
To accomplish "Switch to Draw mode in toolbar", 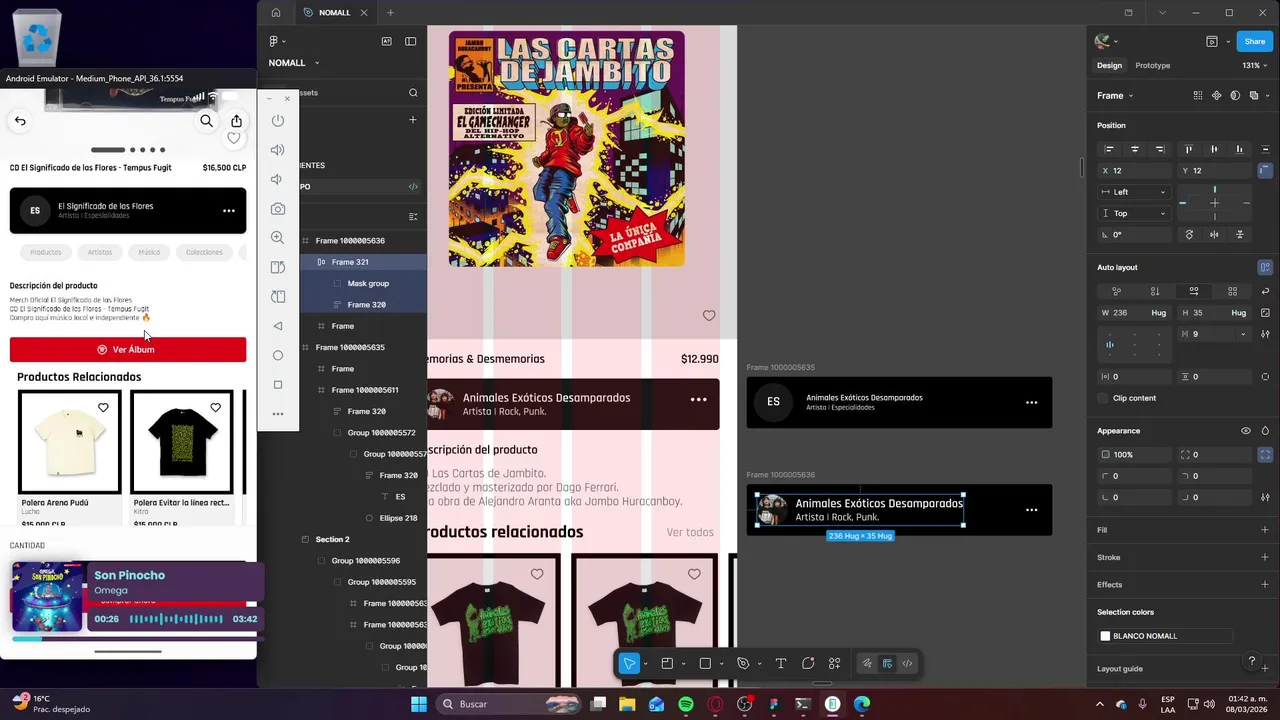I will 867,663.
